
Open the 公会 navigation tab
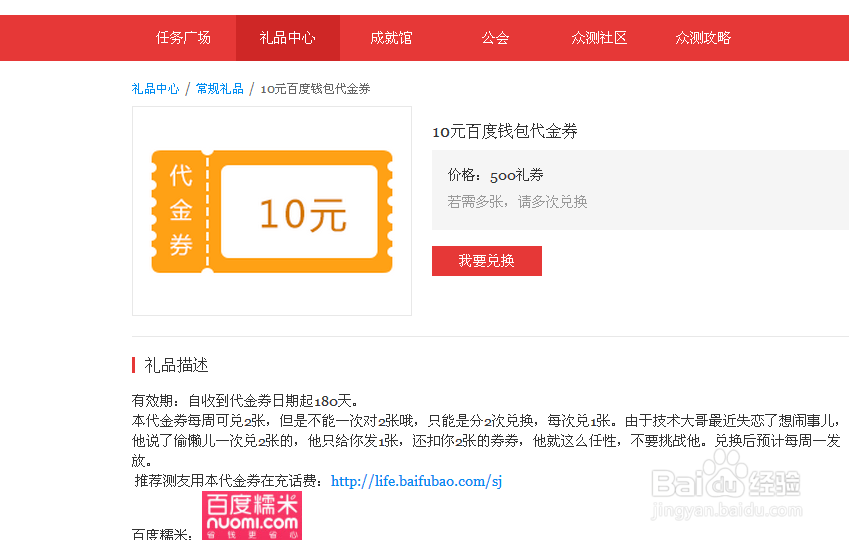click(x=495, y=38)
